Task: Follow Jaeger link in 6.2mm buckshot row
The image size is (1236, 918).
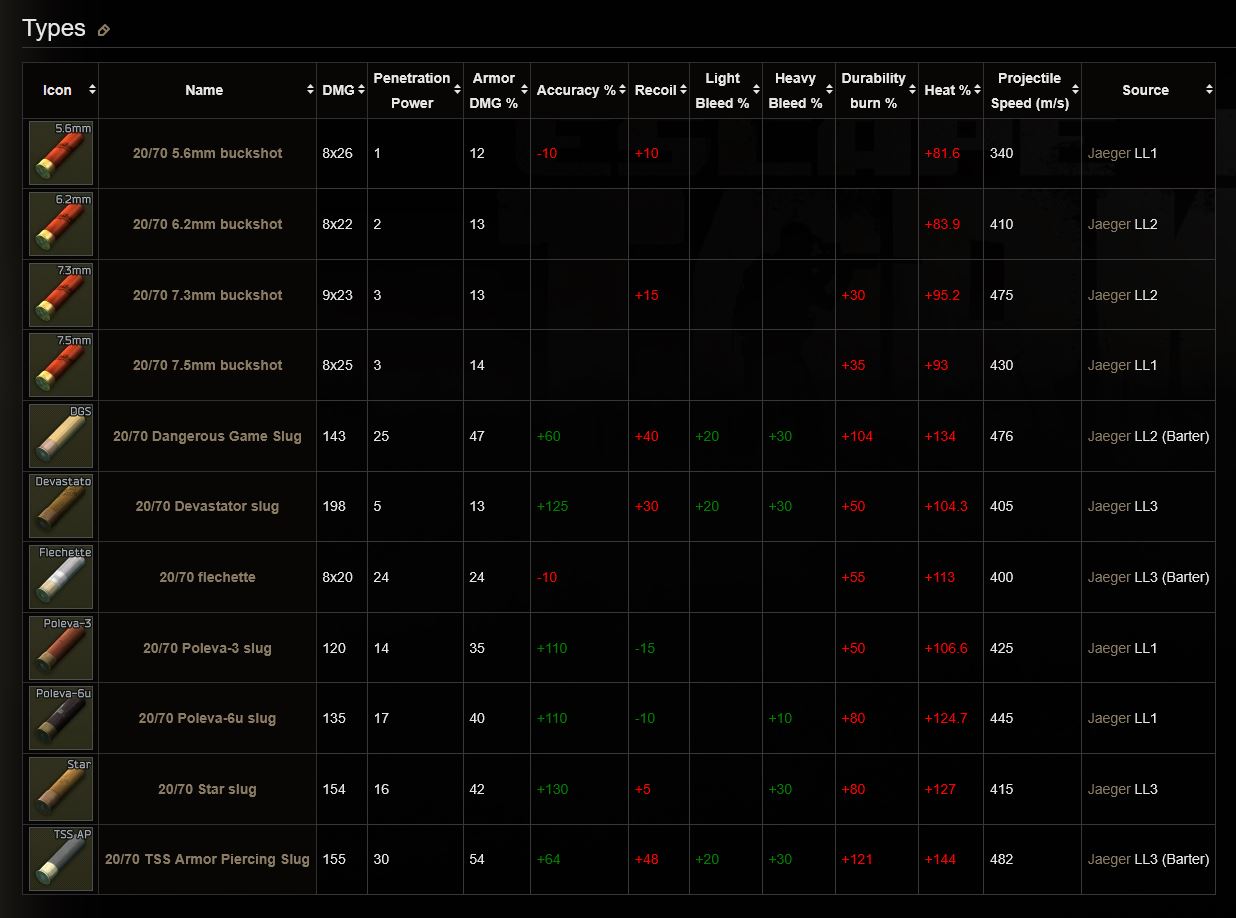Action: click(x=1109, y=224)
